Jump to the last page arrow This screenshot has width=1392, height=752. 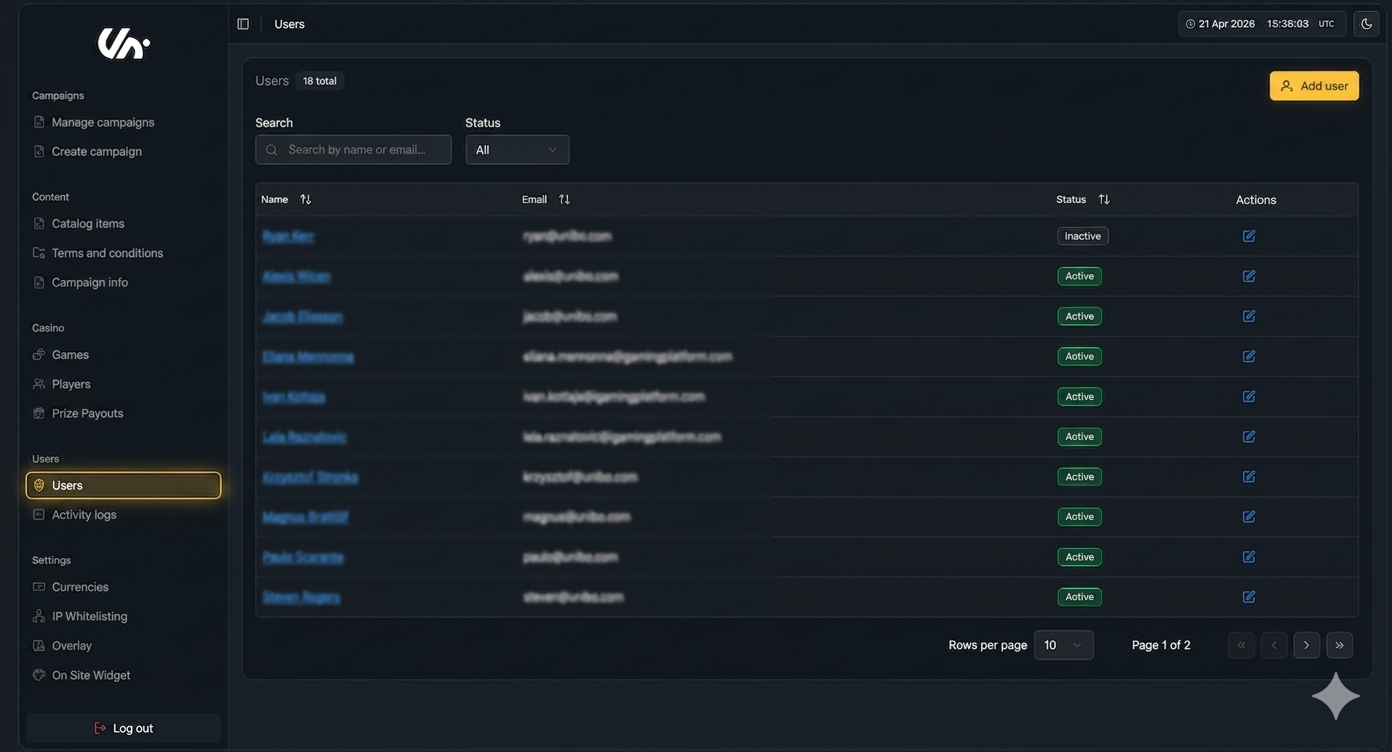click(1339, 645)
